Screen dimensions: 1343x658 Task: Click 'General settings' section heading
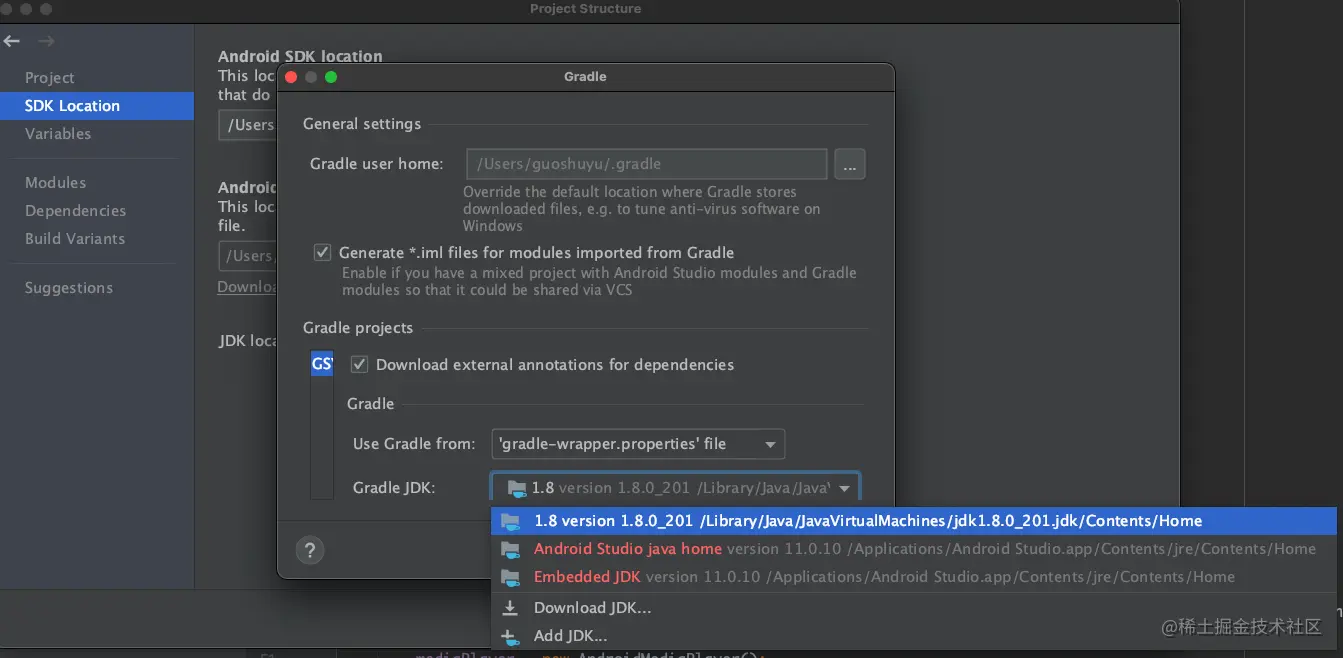point(362,124)
